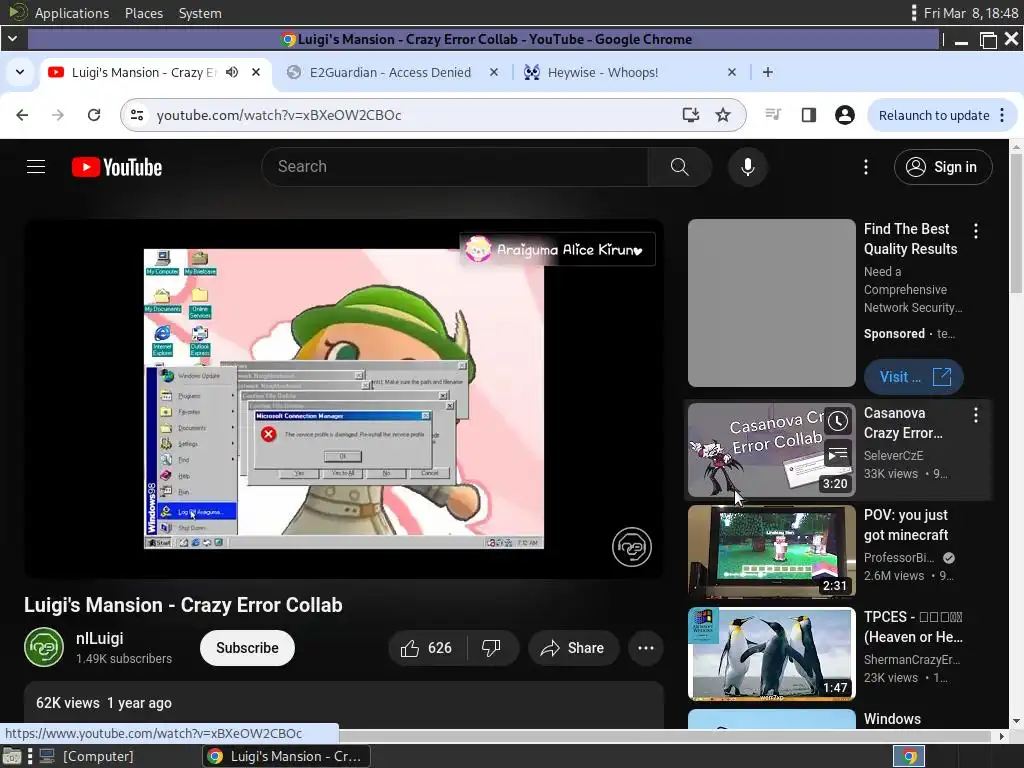Open Chrome three-dot menu
Screen dimensions: 1024x768
pos(1002,115)
